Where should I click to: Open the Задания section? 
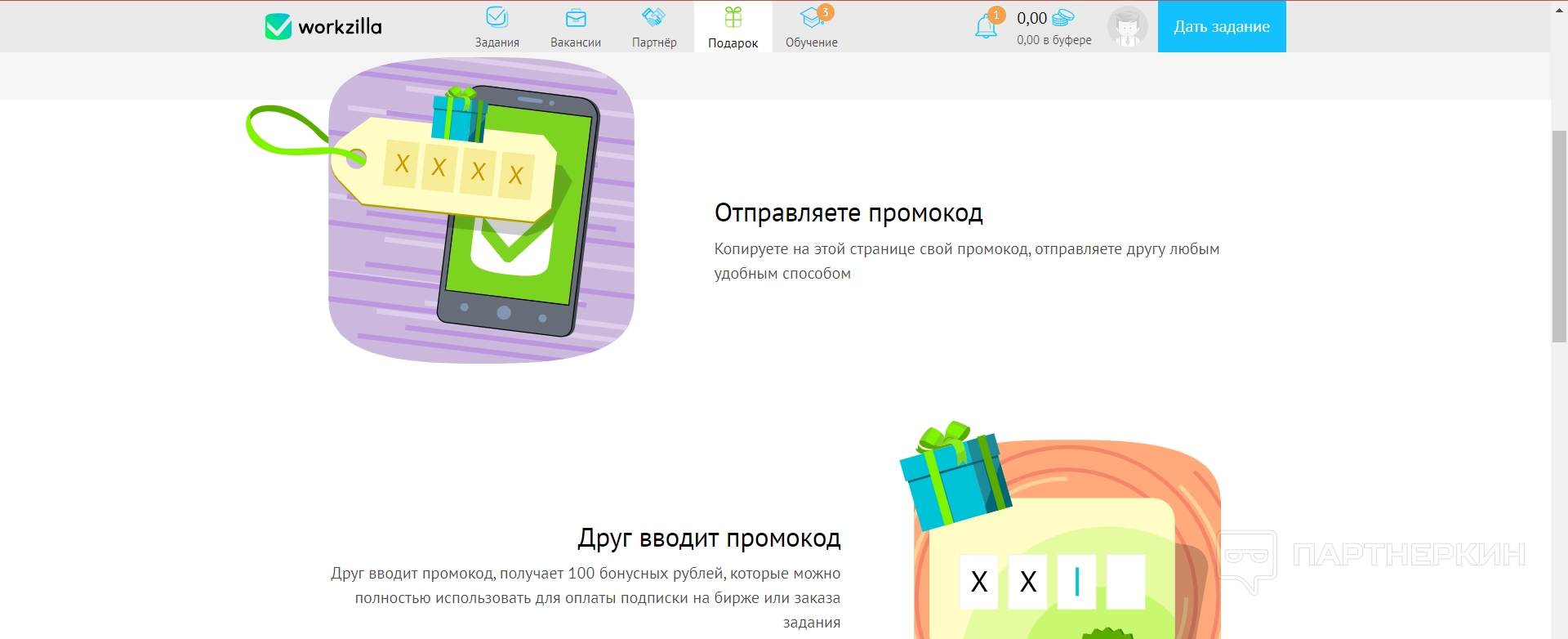pyautogui.click(x=497, y=27)
